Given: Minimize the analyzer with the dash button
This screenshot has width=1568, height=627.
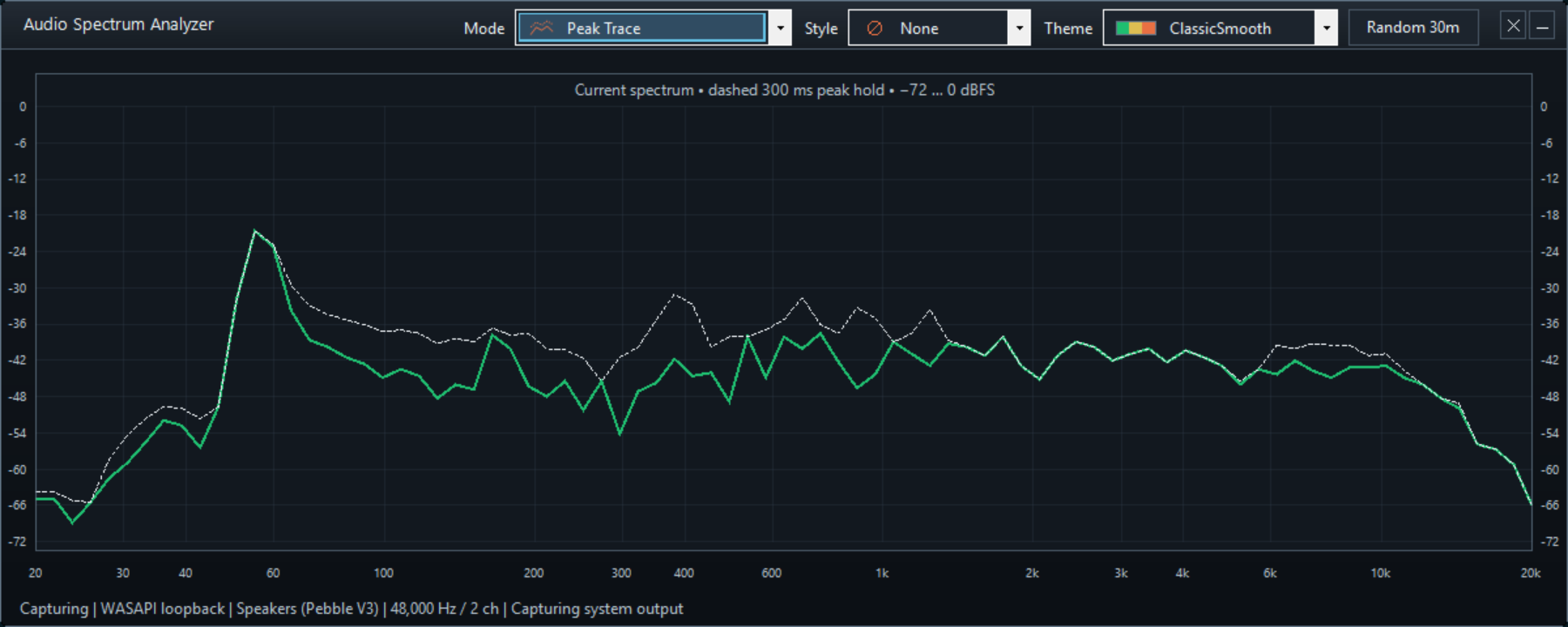Looking at the screenshot, I should coord(1542,26).
